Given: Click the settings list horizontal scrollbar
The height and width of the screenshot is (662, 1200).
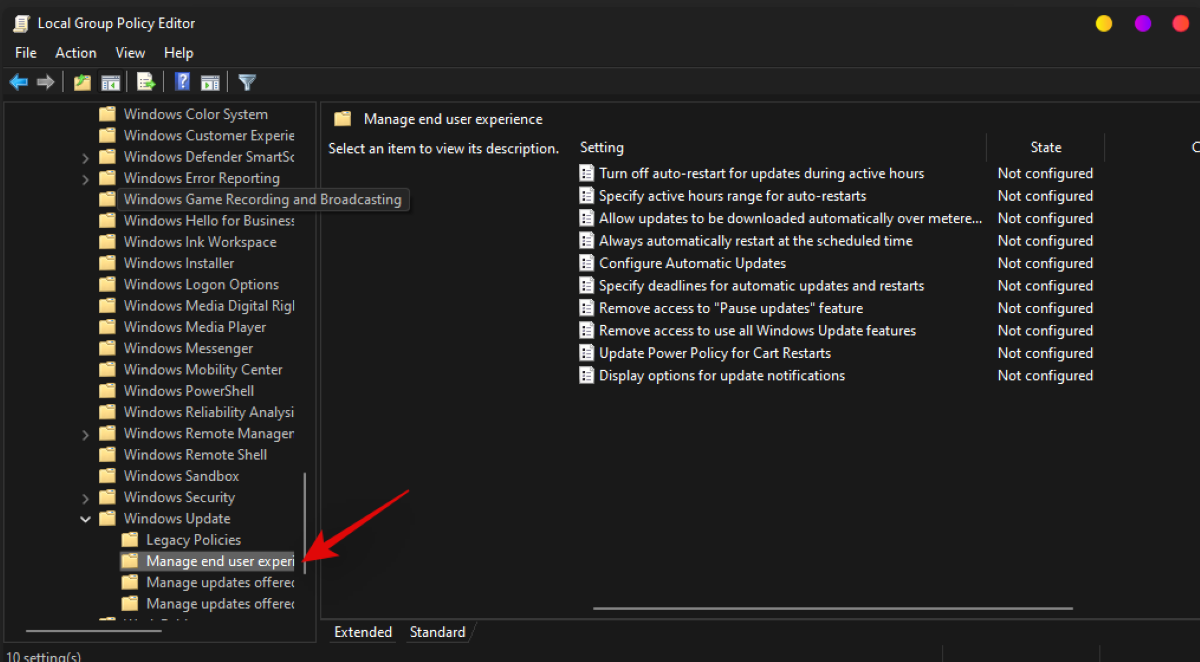Looking at the screenshot, I should (832, 608).
